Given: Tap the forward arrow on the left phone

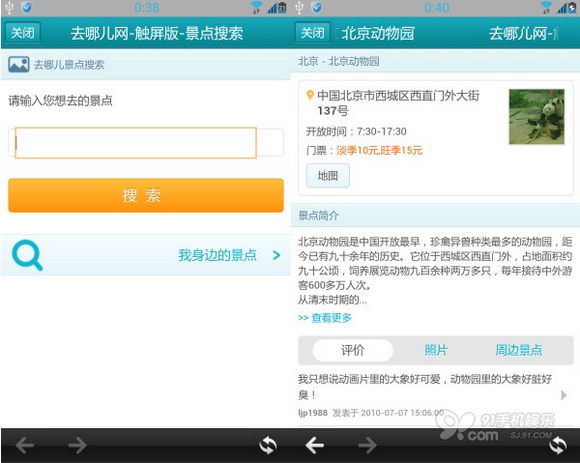Looking at the screenshot, I should (77, 445).
